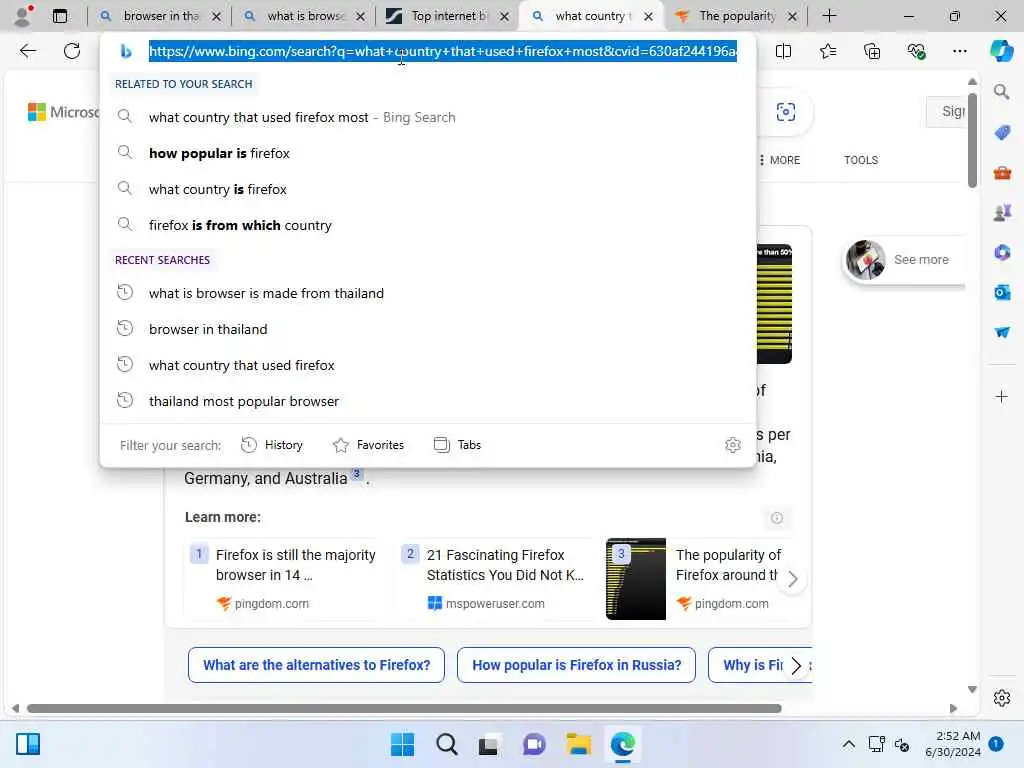Image resolution: width=1024 pixels, height=768 pixels.
Task: Filter suggestions by History
Action: click(x=272, y=445)
